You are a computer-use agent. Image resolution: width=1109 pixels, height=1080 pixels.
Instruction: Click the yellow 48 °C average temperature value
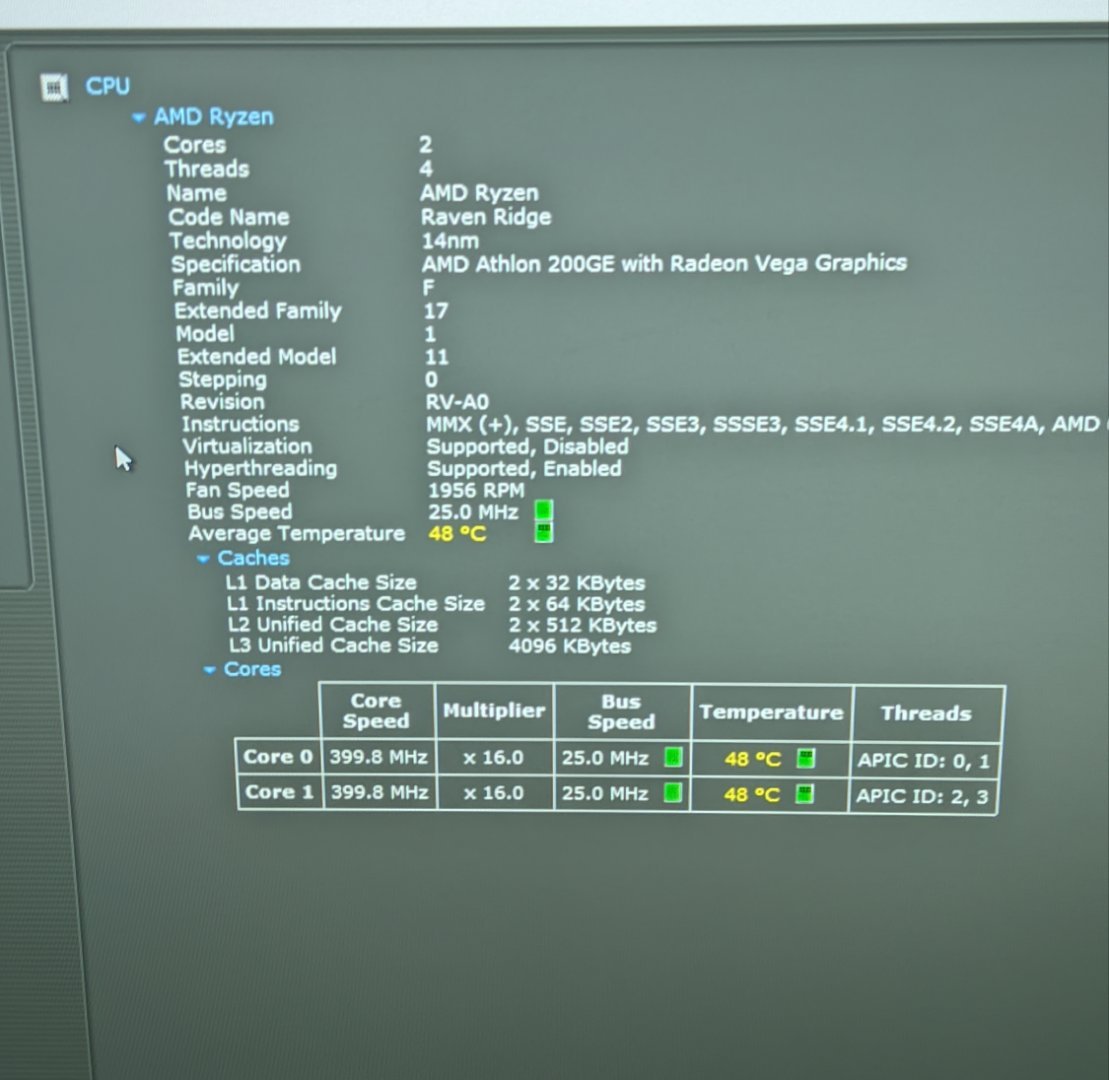click(457, 533)
